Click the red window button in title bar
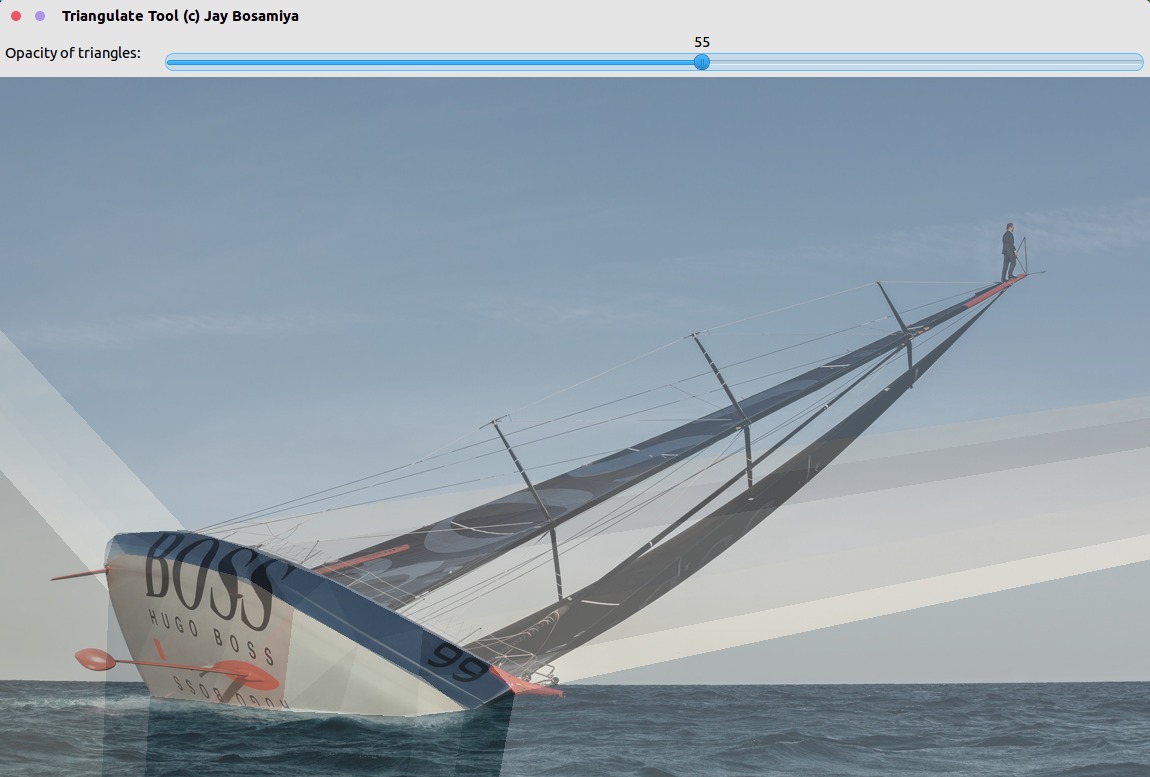 point(16,15)
